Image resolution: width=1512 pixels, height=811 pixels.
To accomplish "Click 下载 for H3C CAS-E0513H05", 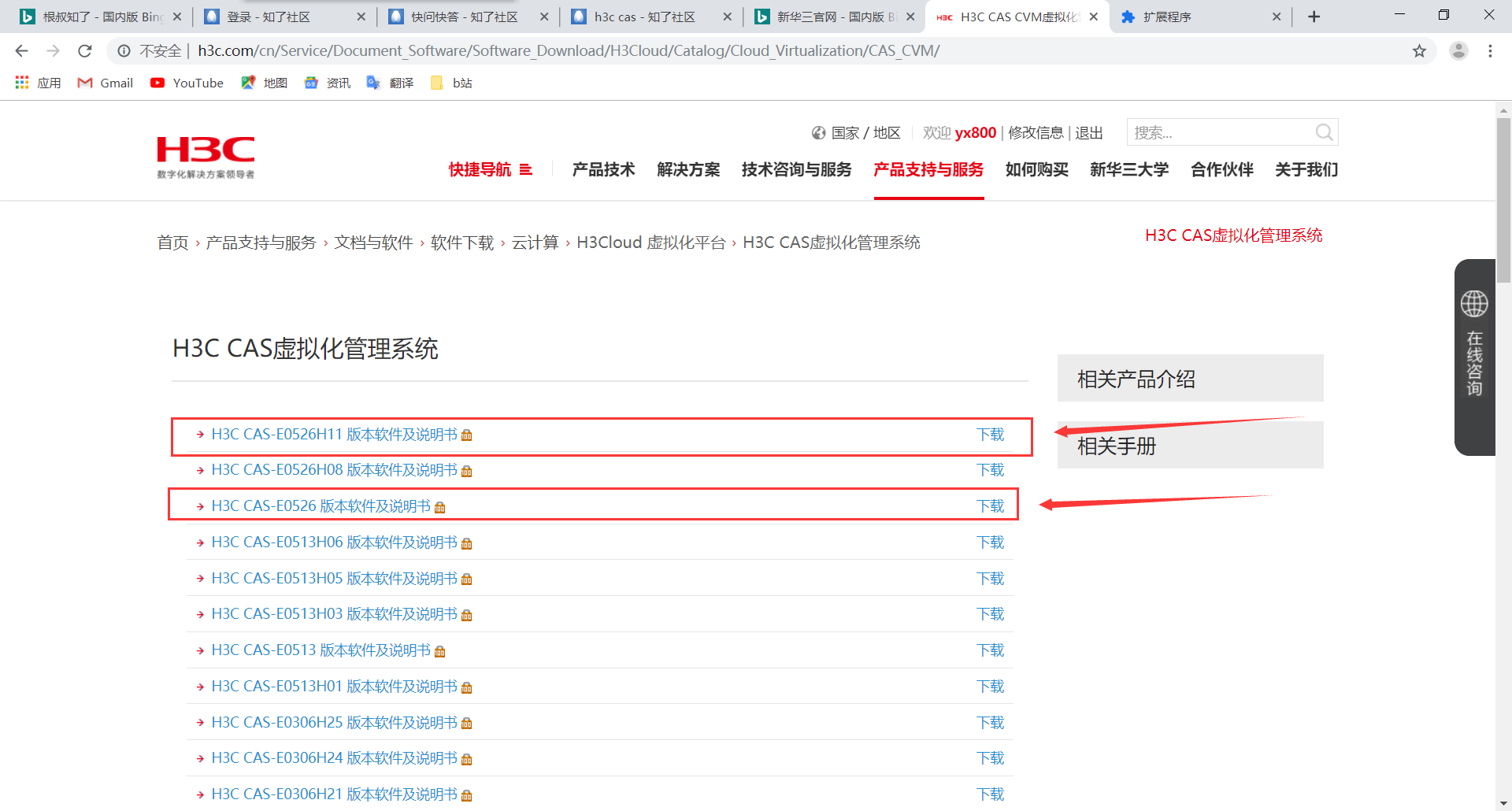I will pos(990,579).
